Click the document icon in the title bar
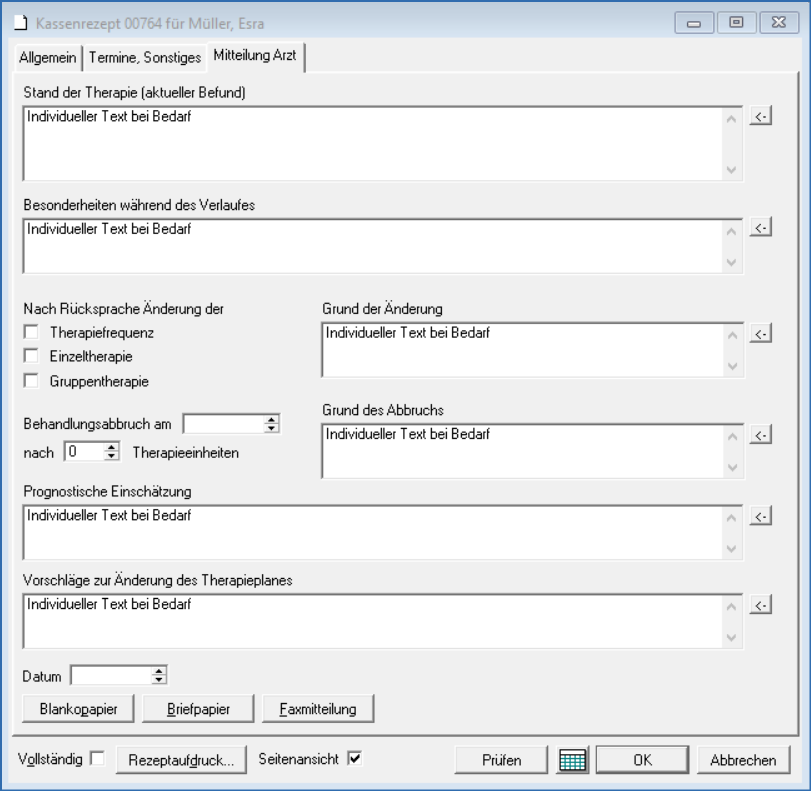 [x=18, y=23]
